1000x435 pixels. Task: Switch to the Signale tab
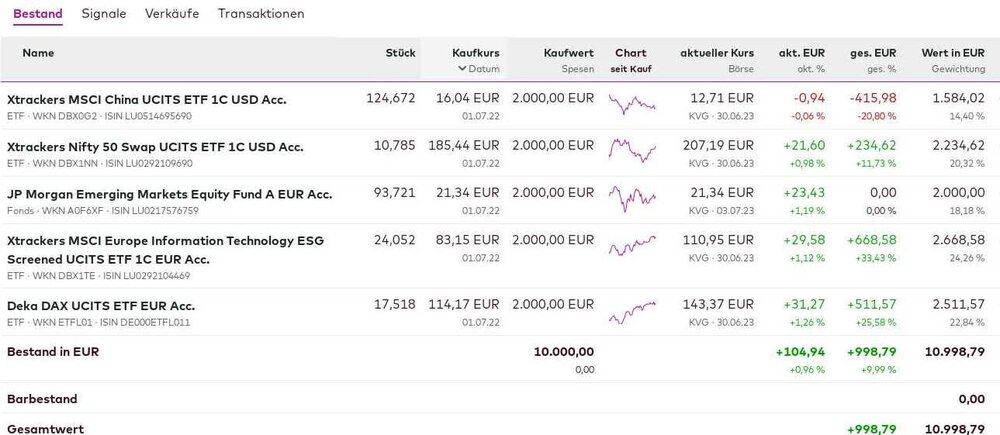coord(104,14)
